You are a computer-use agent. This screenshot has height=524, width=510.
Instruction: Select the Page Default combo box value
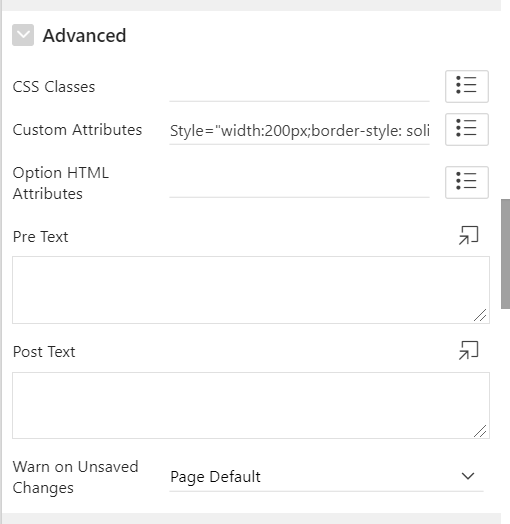click(326, 477)
